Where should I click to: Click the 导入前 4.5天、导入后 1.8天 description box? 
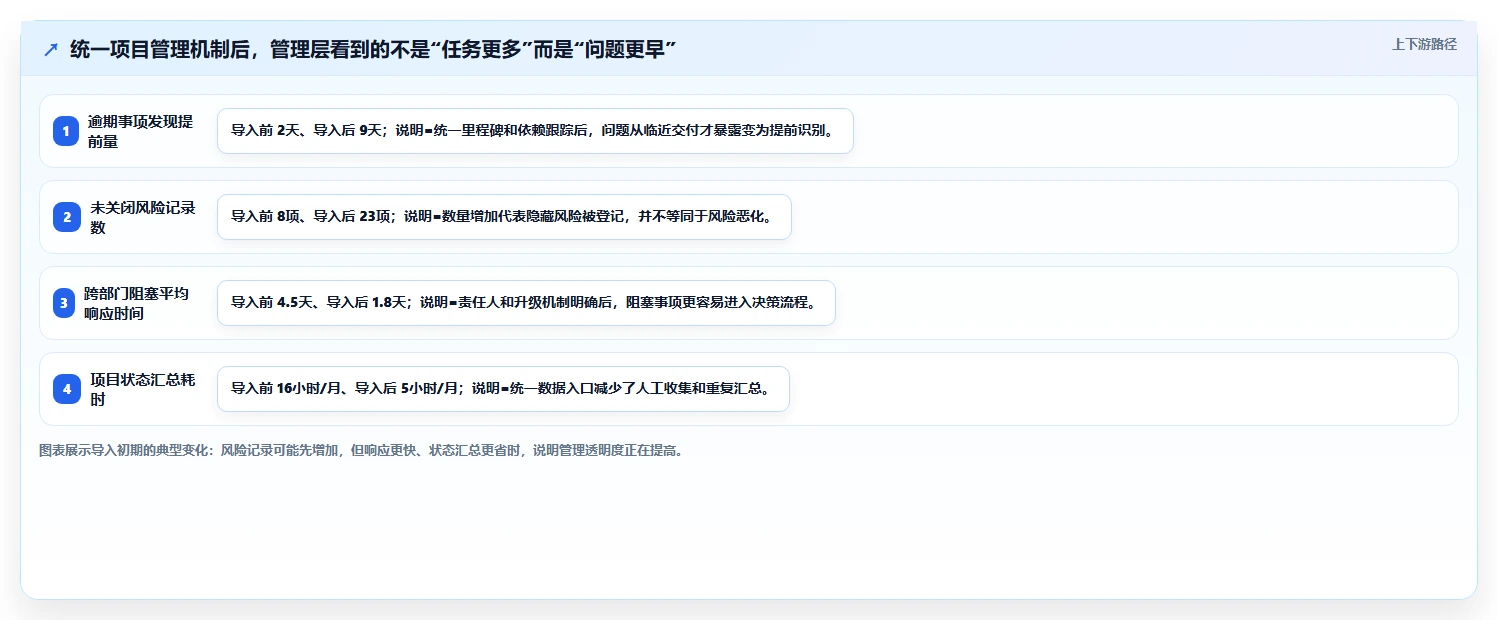tap(526, 303)
